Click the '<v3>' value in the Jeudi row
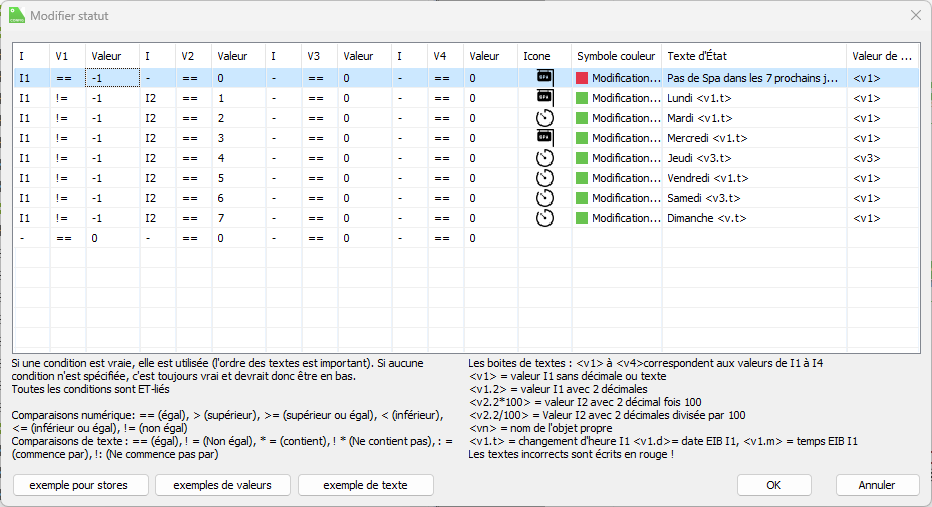The image size is (932, 507). click(x=867, y=158)
